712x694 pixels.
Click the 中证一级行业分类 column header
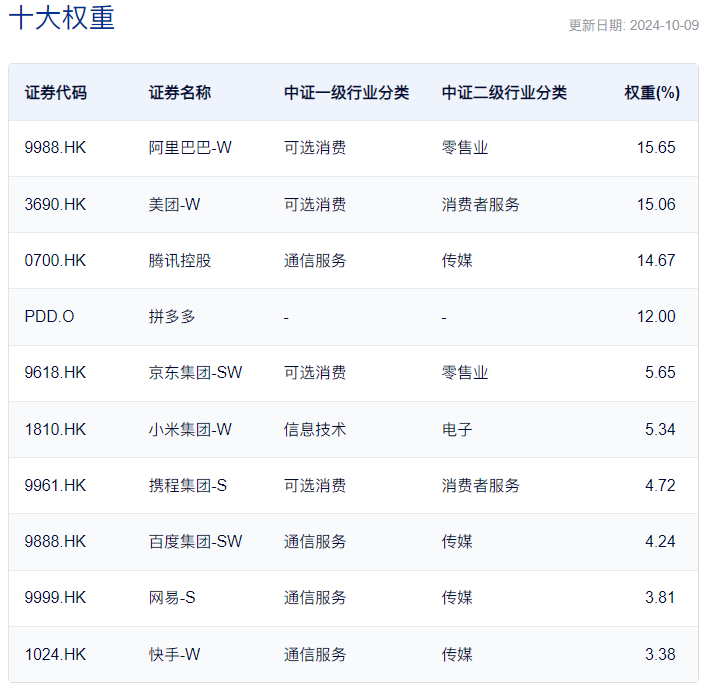coord(346,93)
